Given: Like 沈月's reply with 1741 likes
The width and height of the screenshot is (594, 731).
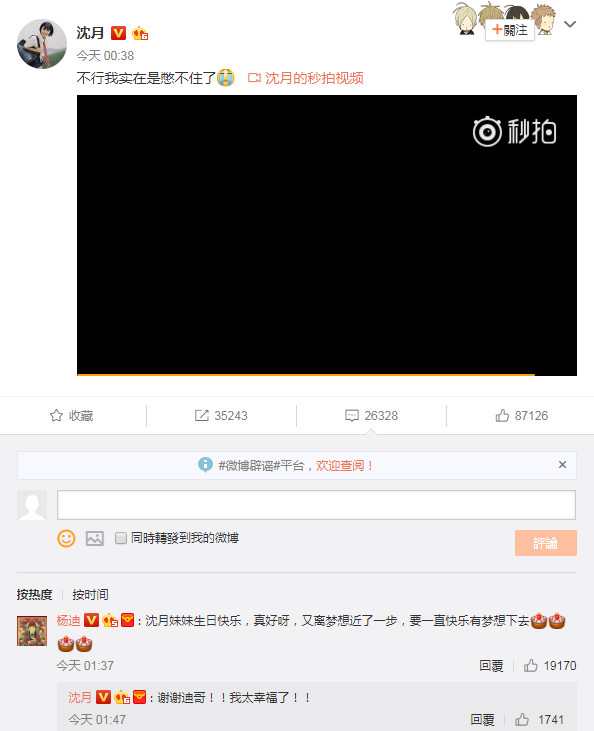Looking at the screenshot, I should point(522,719).
